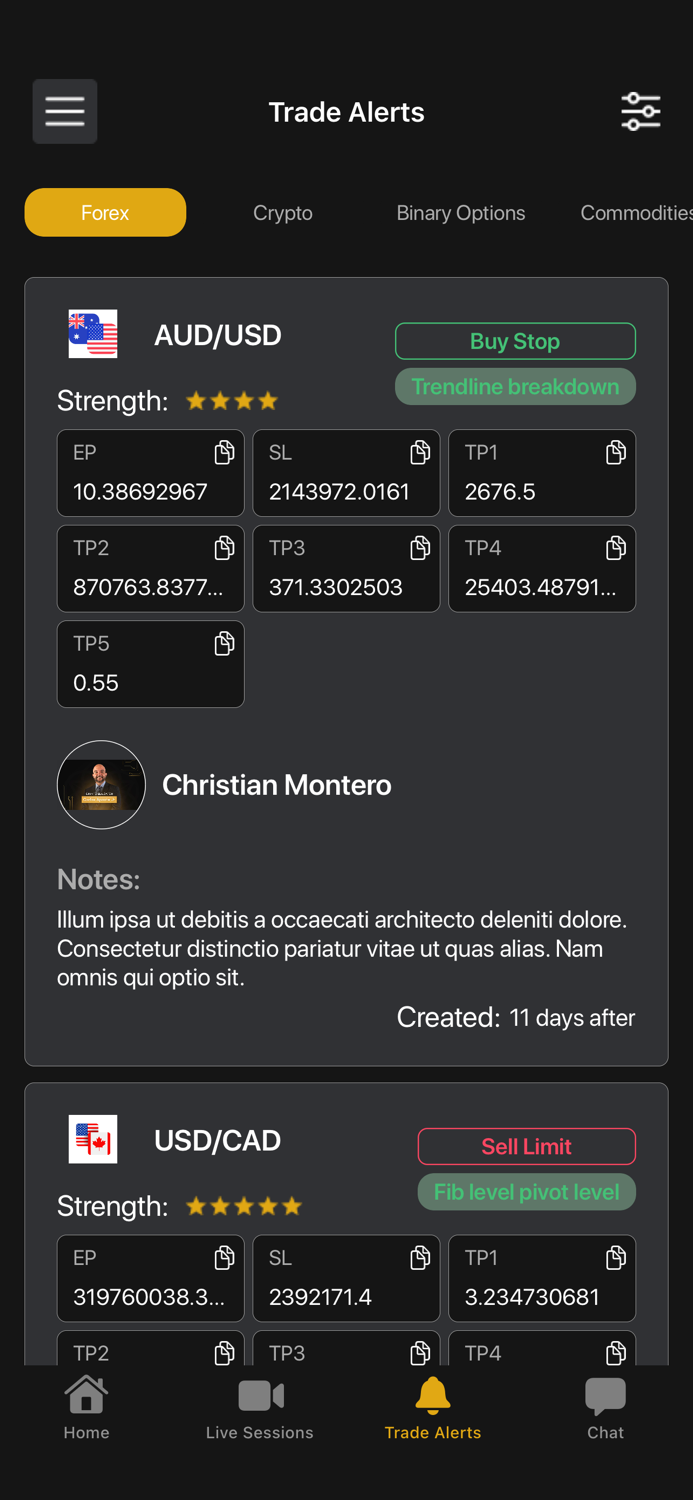Switch to the Crypto tab

tap(283, 213)
